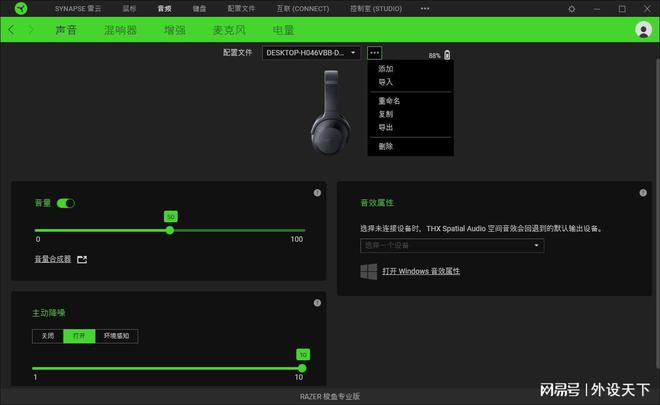Choose 添加 from the profile menu
The height and width of the screenshot is (405, 660).
(386, 69)
